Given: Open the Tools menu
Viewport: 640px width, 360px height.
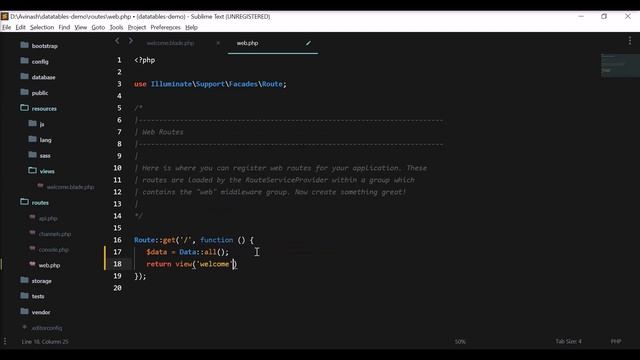Looking at the screenshot, I should (x=116, y=27).
